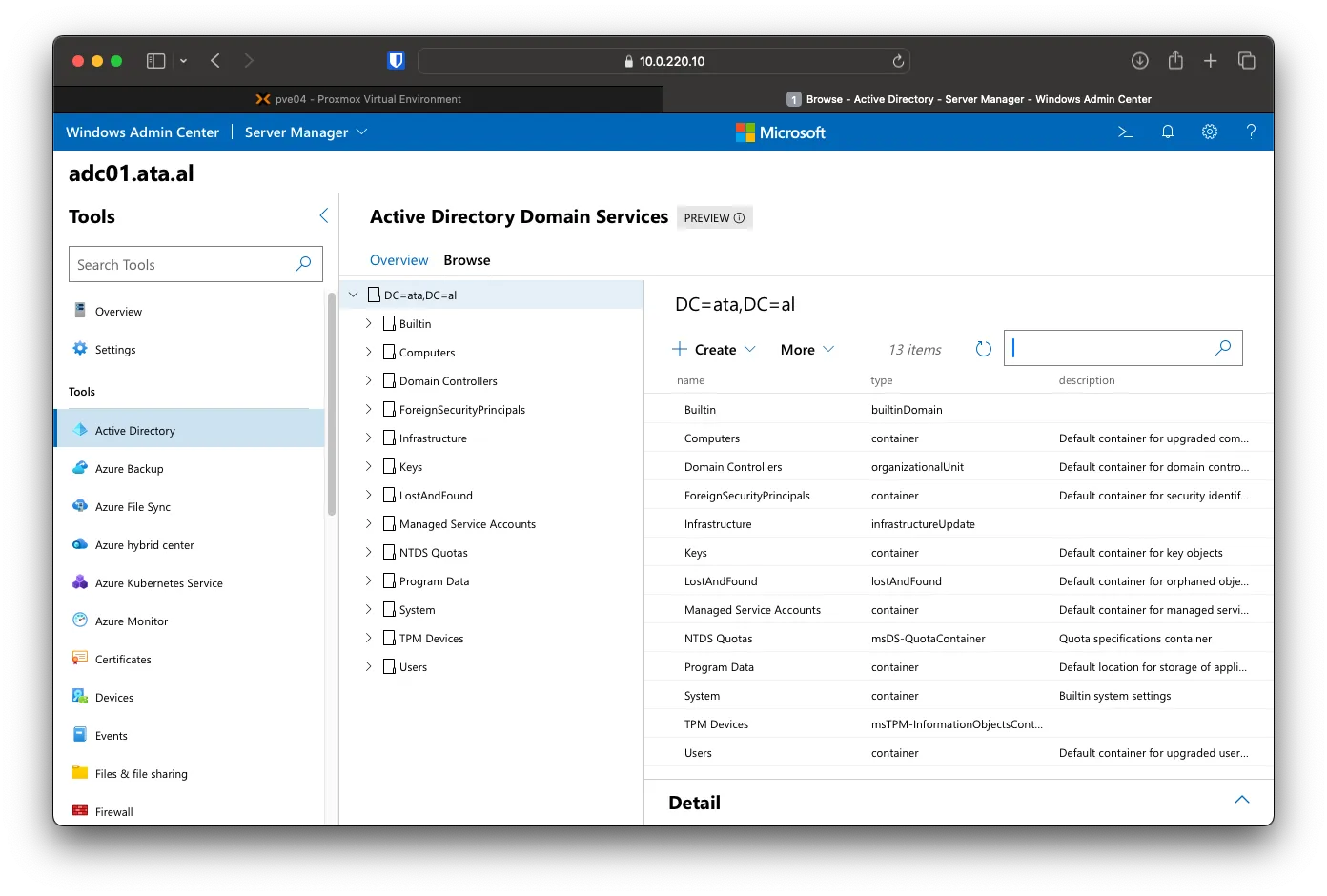Viewport: 1327px width, 896px height.
Task: Select Browse Active Directory browser tab
Action: pyautogui.click(x=969, y=99)
